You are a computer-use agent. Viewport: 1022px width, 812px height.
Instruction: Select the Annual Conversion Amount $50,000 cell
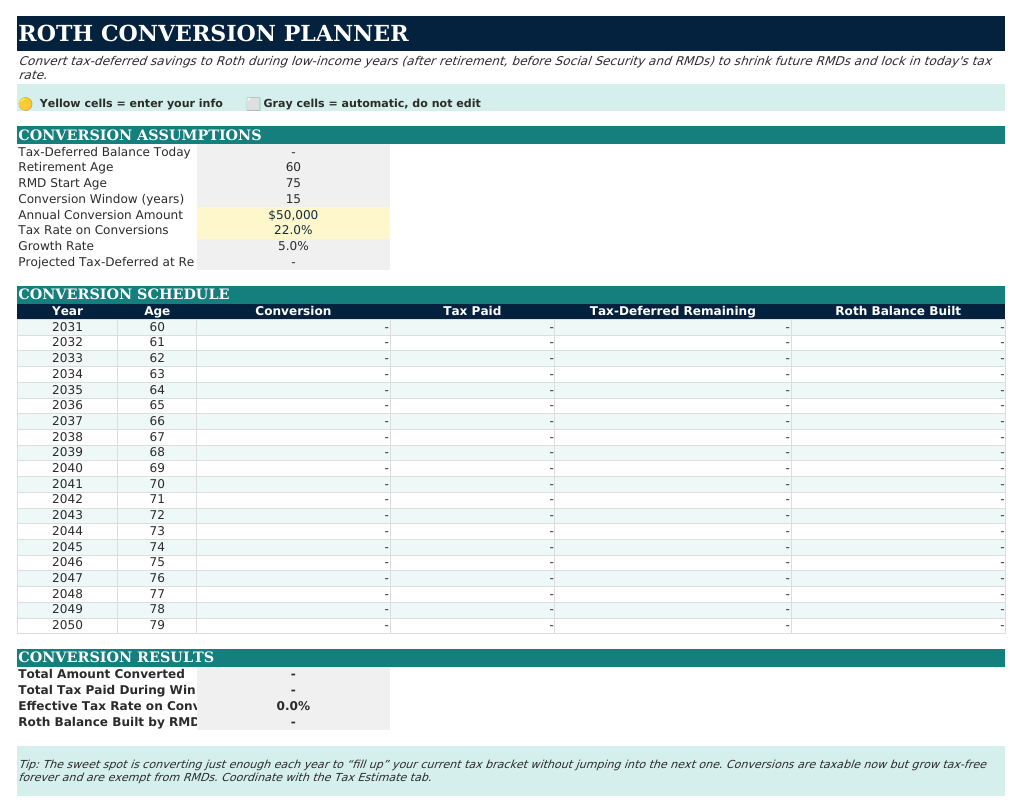(293, 215)
